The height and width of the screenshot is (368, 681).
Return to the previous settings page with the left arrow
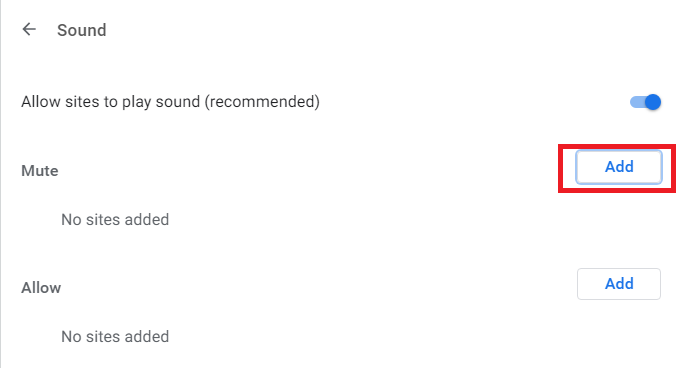tap(29, 30)
